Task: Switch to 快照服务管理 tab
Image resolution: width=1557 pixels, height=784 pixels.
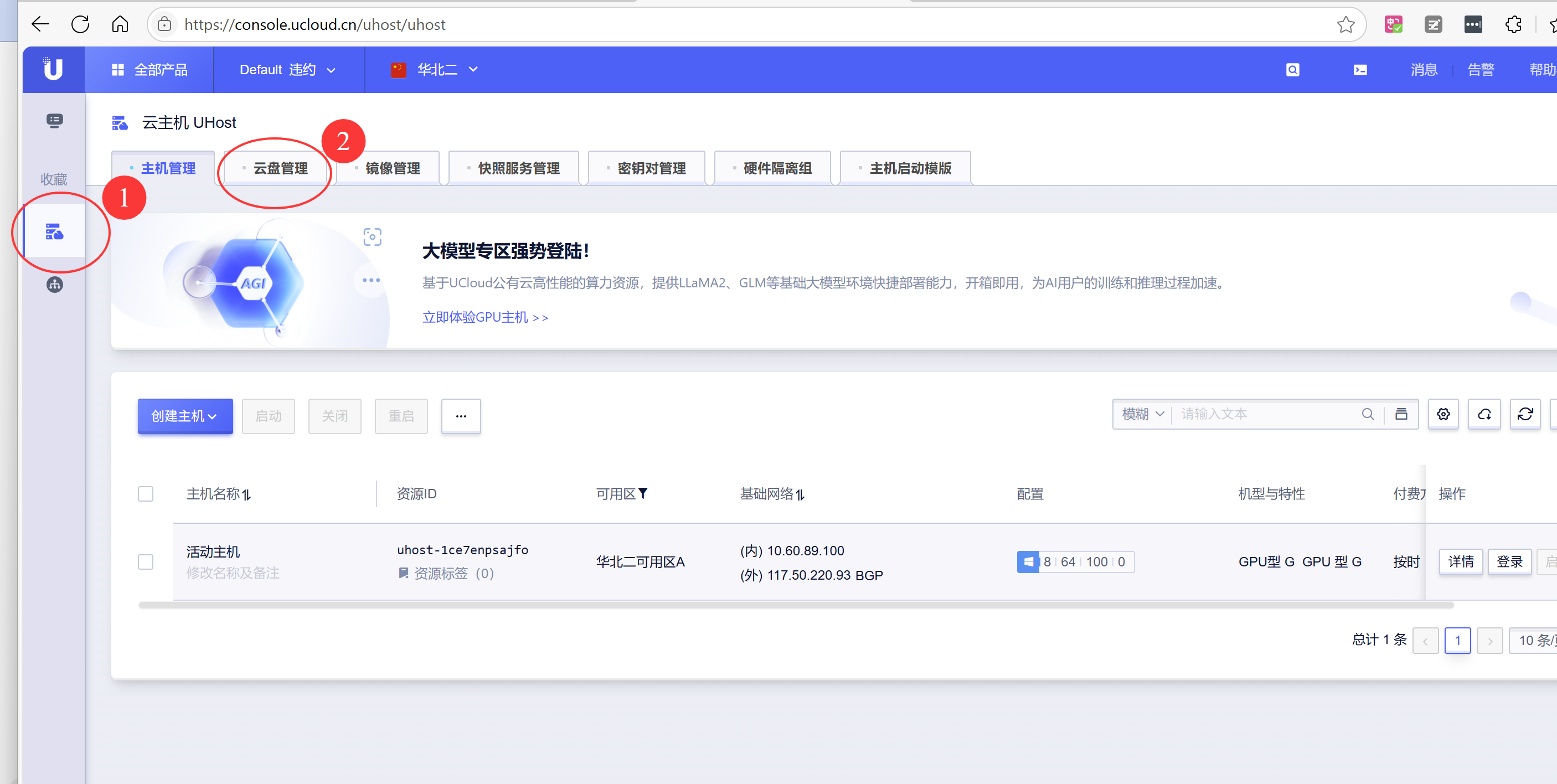Action: pyautogui.click(x=514, y=168)
